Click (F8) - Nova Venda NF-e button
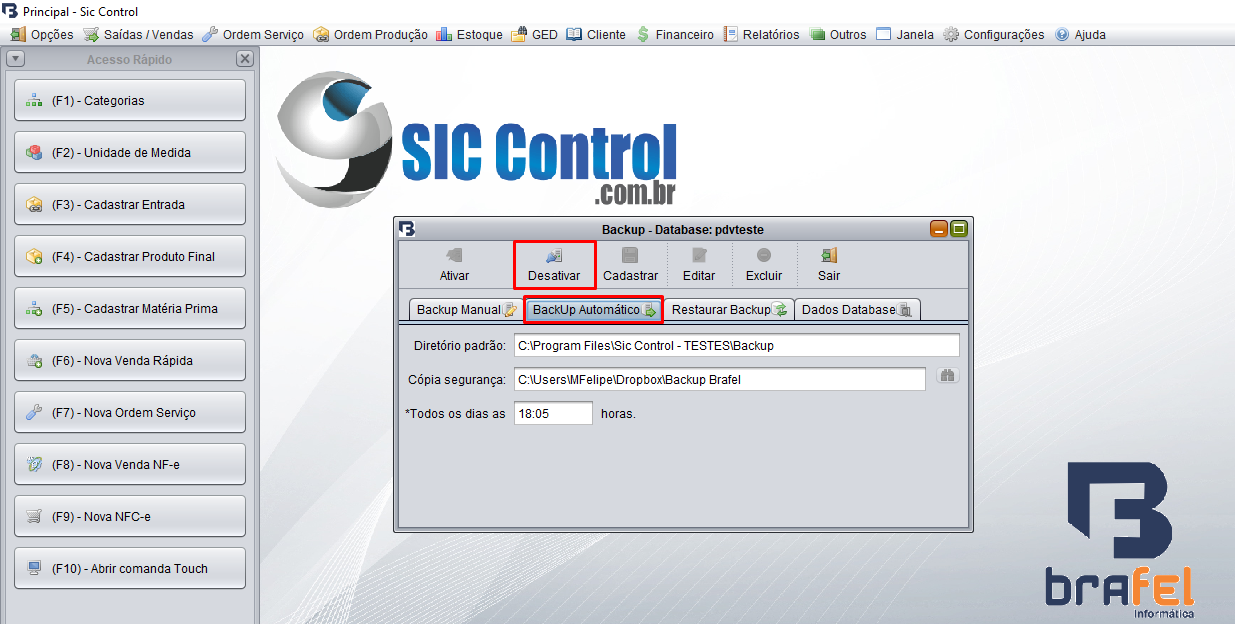The image size is (1235, 624). coord(130,464)
